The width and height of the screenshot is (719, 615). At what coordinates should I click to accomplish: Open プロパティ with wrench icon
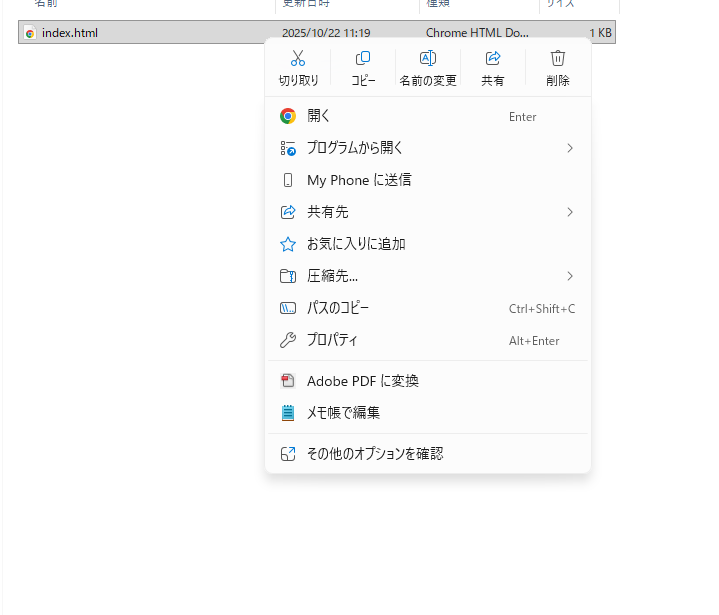coord(332,340)
